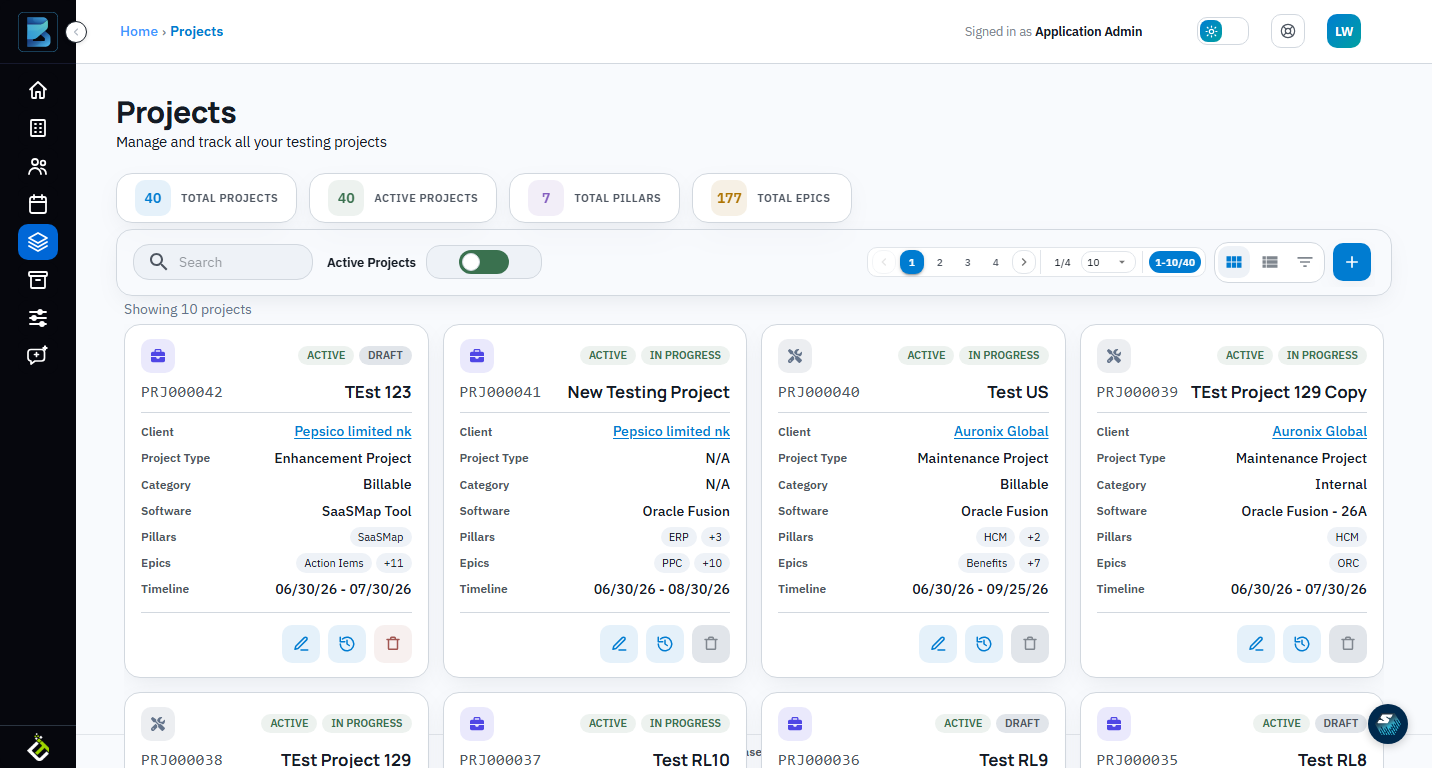Go to page 3 of projects

tap(967, 262)
